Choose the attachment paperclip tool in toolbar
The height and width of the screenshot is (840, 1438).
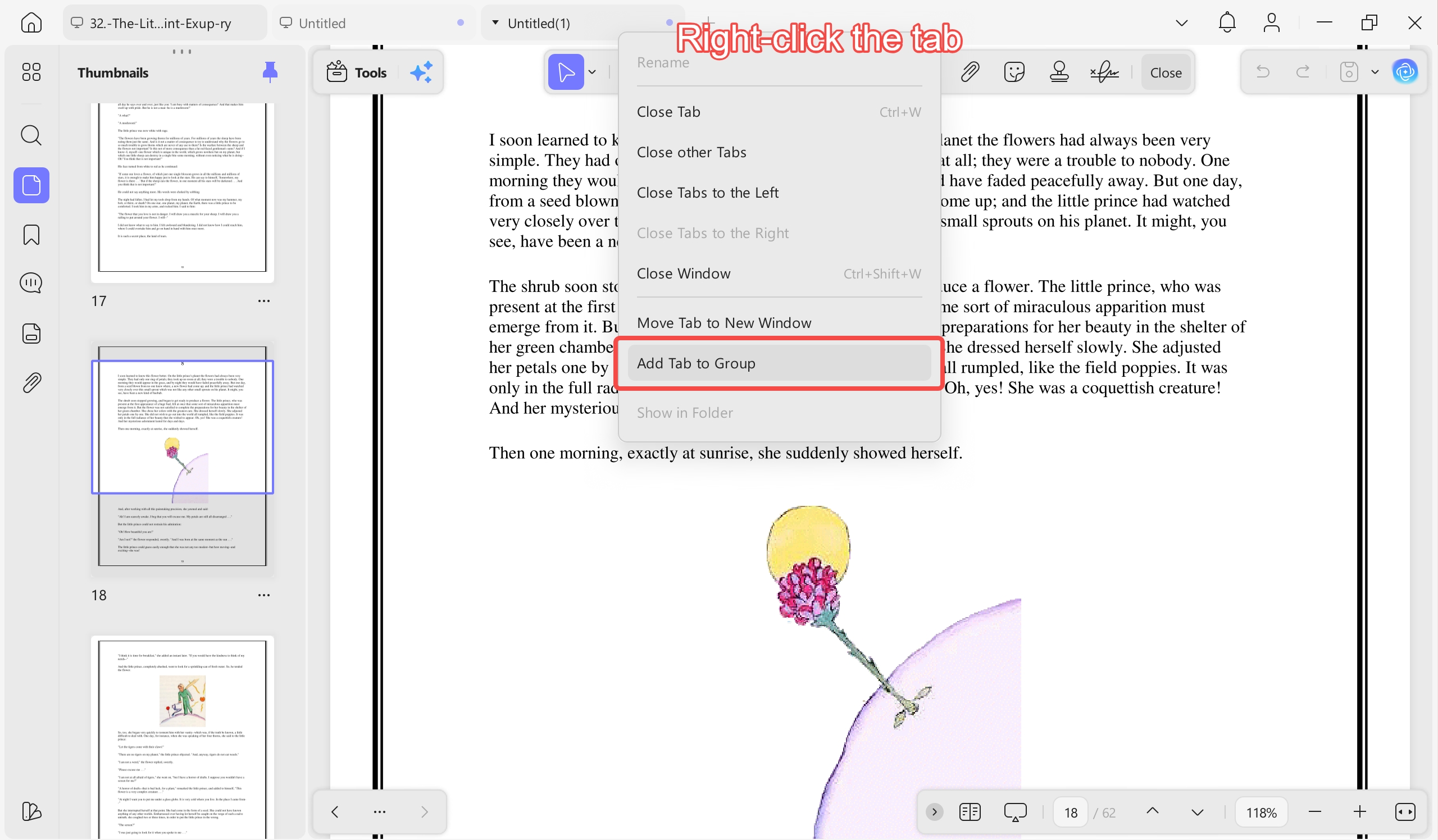[970, 72]
